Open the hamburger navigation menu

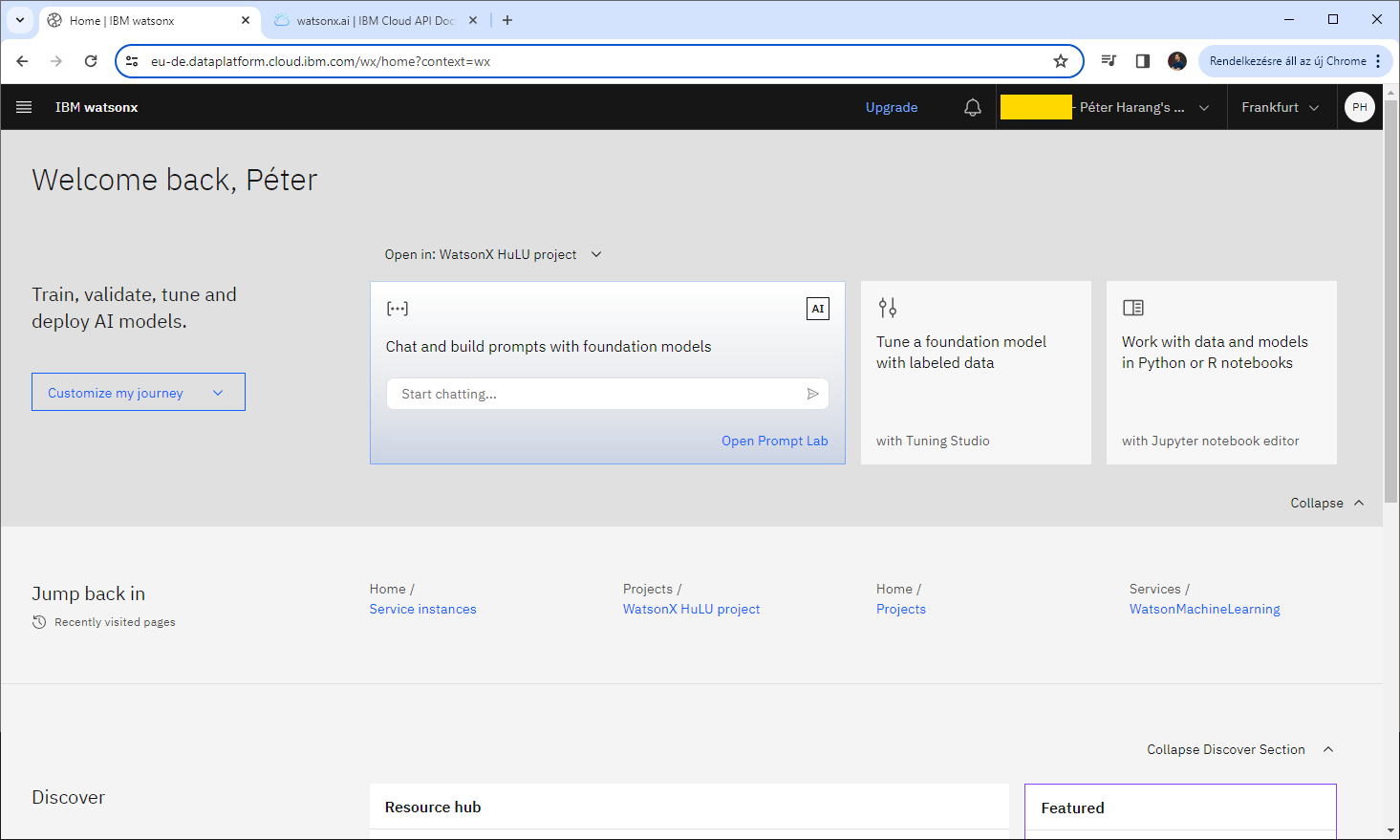(24, 107)
